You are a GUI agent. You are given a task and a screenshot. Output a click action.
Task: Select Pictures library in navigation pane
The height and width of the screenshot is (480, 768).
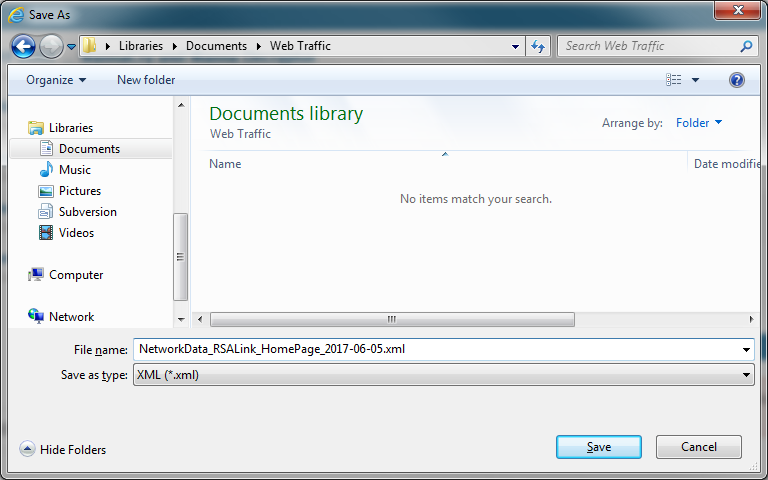[80, 191]
